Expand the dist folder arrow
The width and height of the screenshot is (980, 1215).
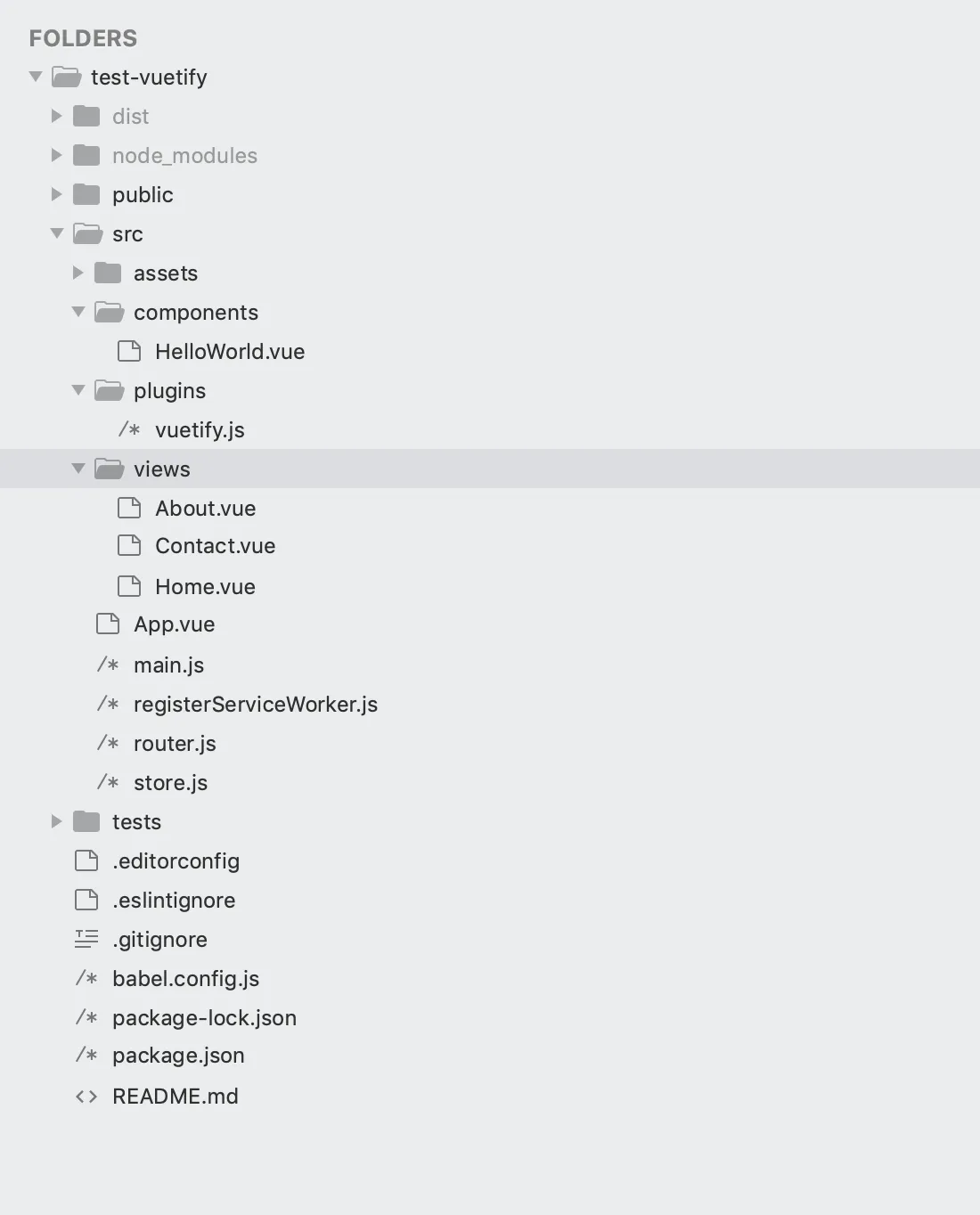(x=56, y=116)
